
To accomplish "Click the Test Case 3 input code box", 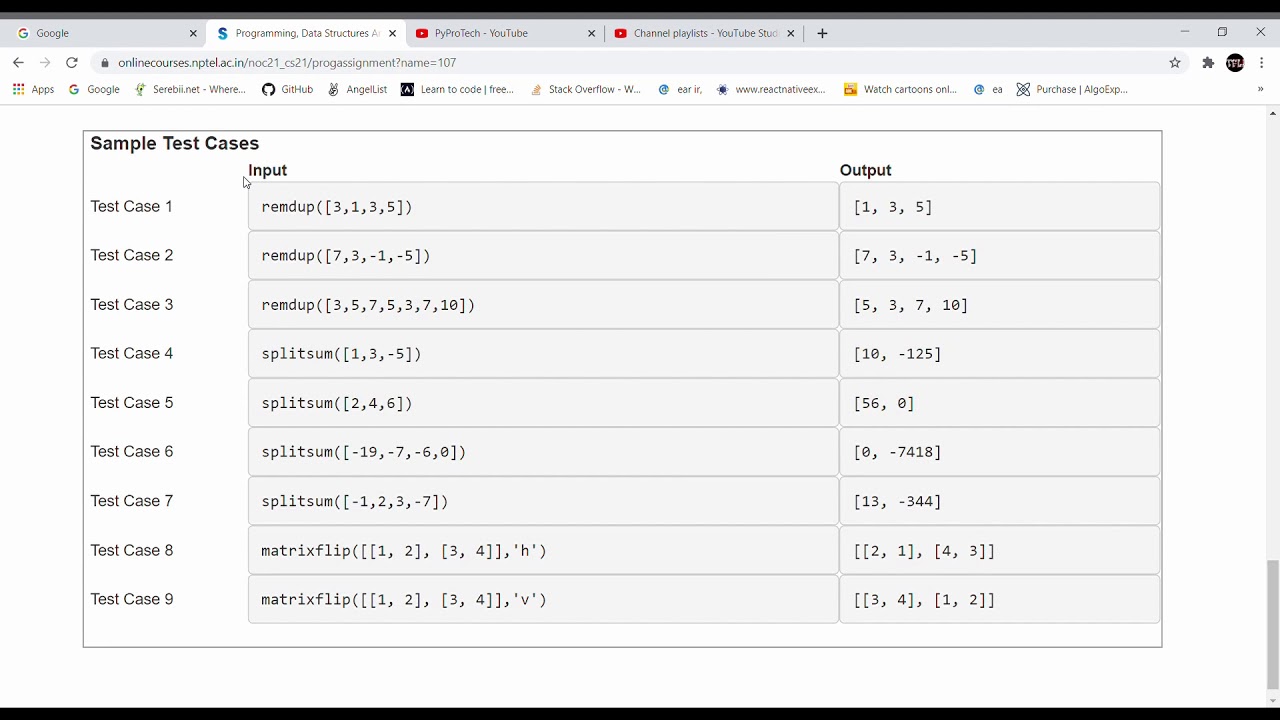I will coord(543,305).
